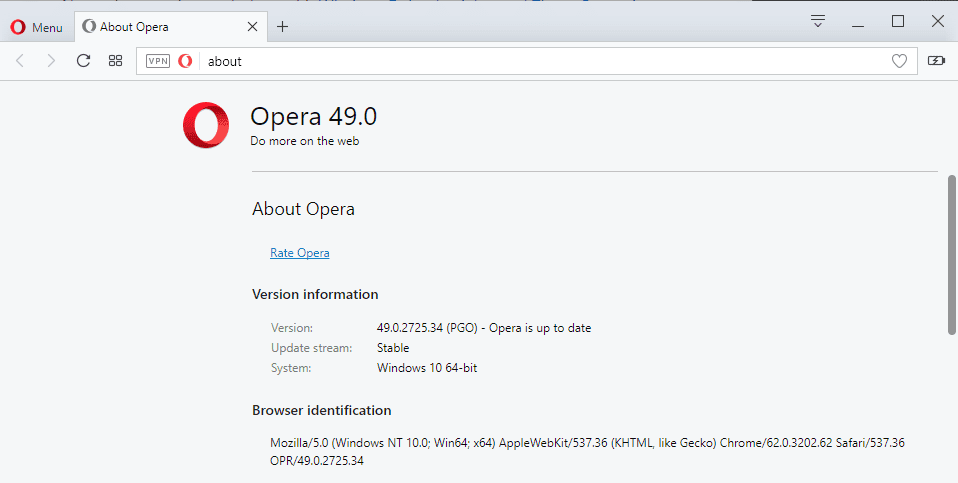Close the About Opera tab
This screenshot has width=958, height=483.
(x=252, y=27)
